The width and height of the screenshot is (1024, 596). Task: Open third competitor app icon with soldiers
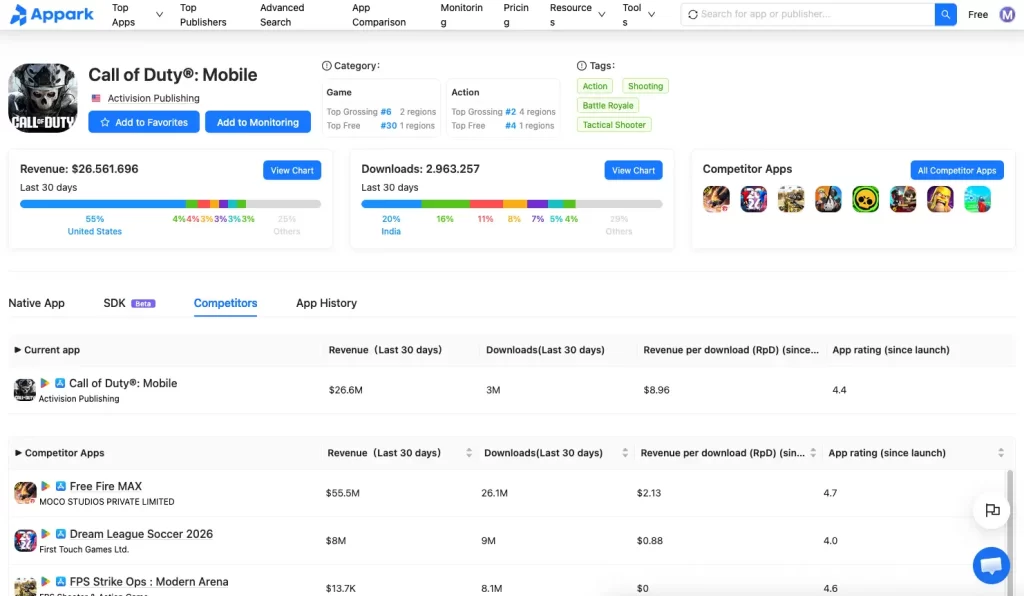pos(791,199)
